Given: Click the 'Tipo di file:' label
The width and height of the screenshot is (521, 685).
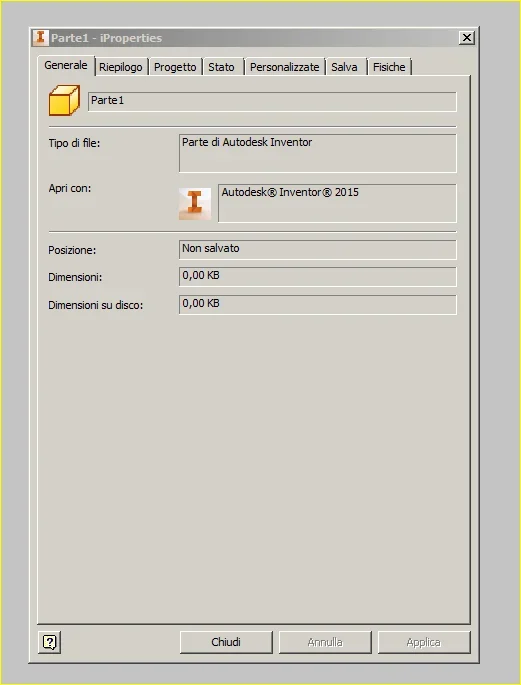Looking at the screenshot, I should (x=74, y=143).
